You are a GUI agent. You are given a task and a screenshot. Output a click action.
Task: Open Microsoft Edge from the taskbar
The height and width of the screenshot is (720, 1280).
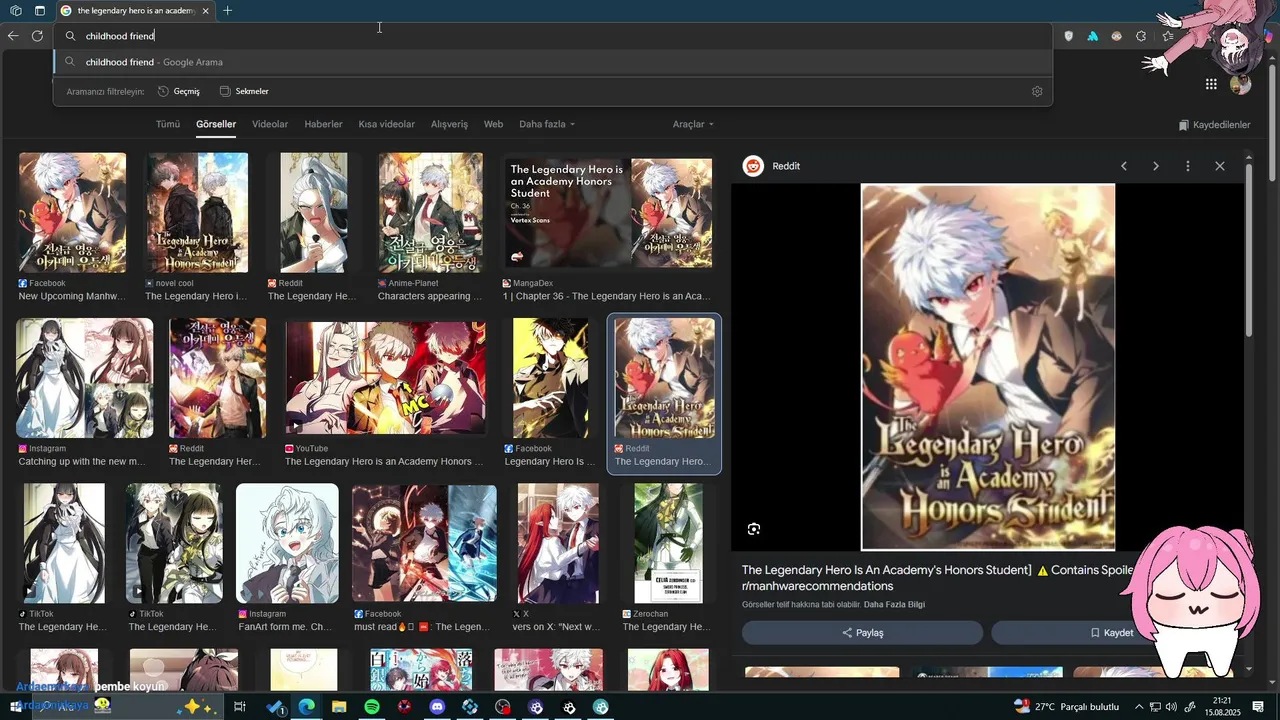(307, 707)
